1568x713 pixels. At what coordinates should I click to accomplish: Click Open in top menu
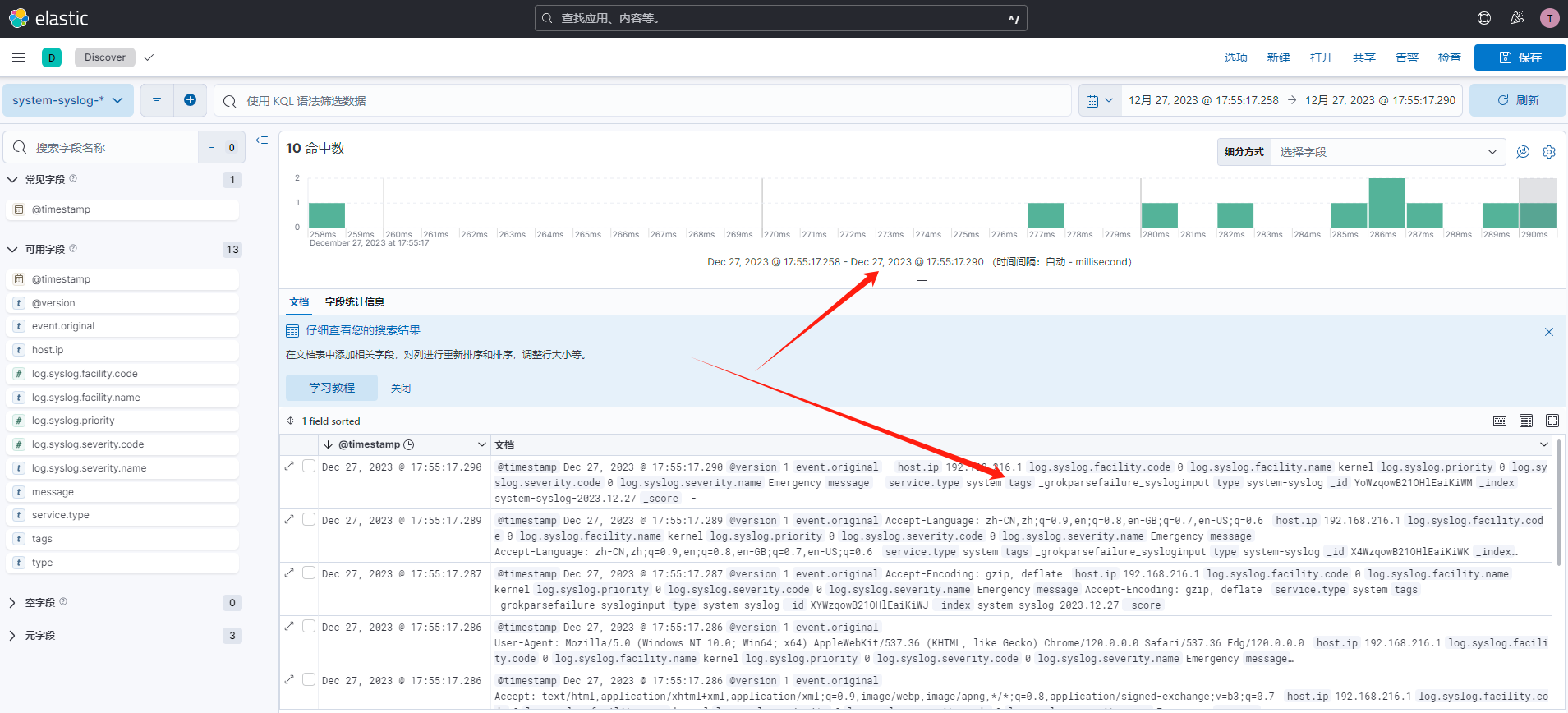[x=1322, y=57]
